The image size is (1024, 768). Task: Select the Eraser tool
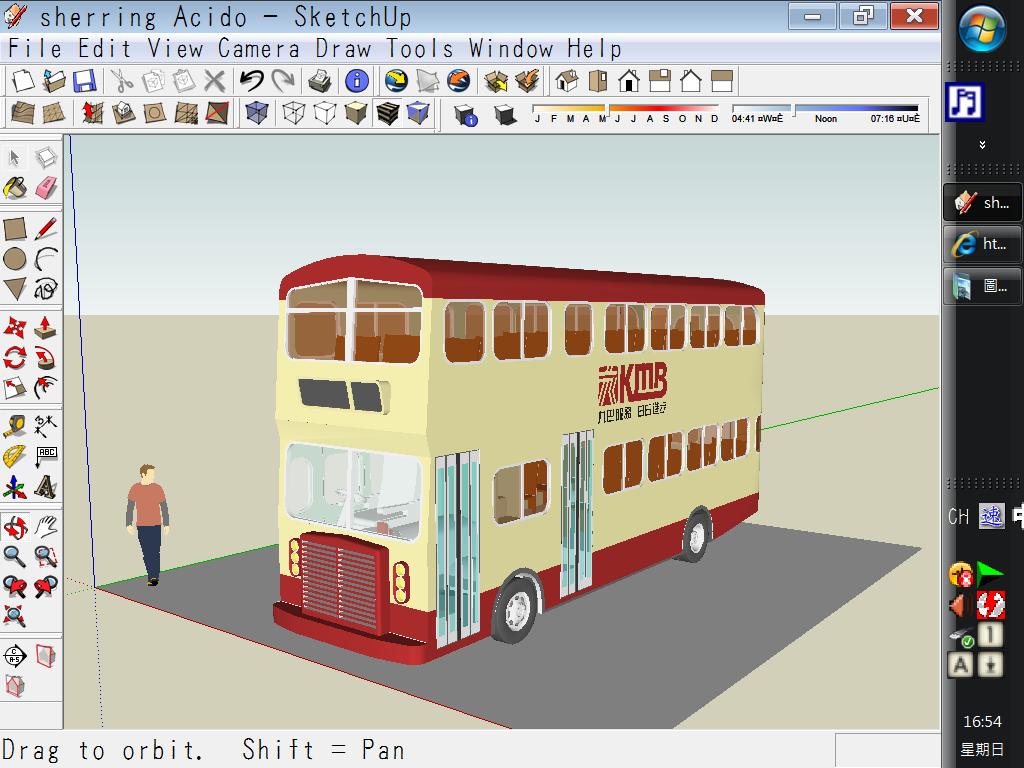[46, 188]
